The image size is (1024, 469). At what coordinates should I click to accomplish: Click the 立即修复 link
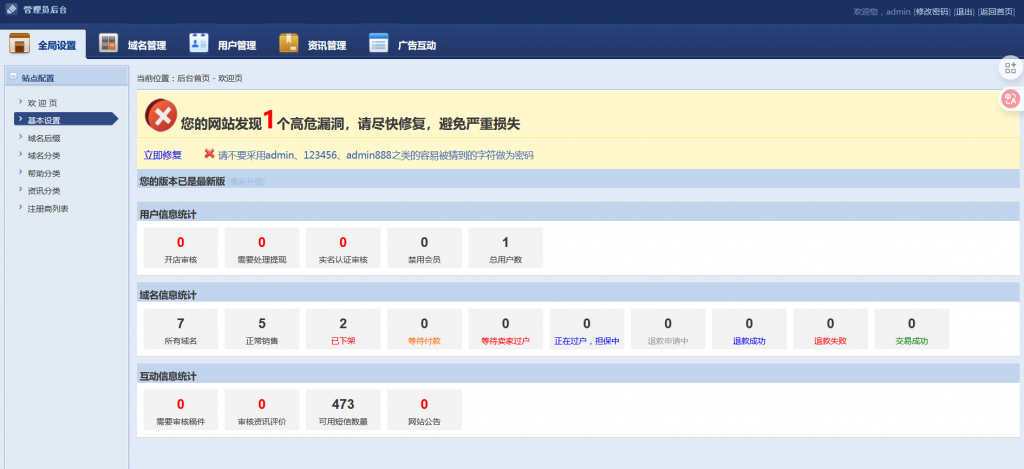tap(163, 155)
